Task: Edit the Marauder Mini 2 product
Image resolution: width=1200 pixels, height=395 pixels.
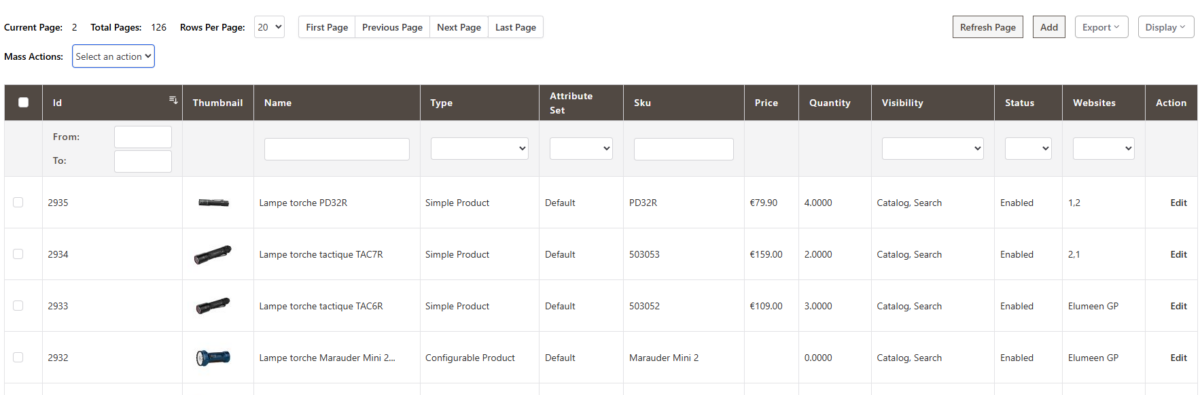Action: pyautogui.click(x=1178, y=357)
